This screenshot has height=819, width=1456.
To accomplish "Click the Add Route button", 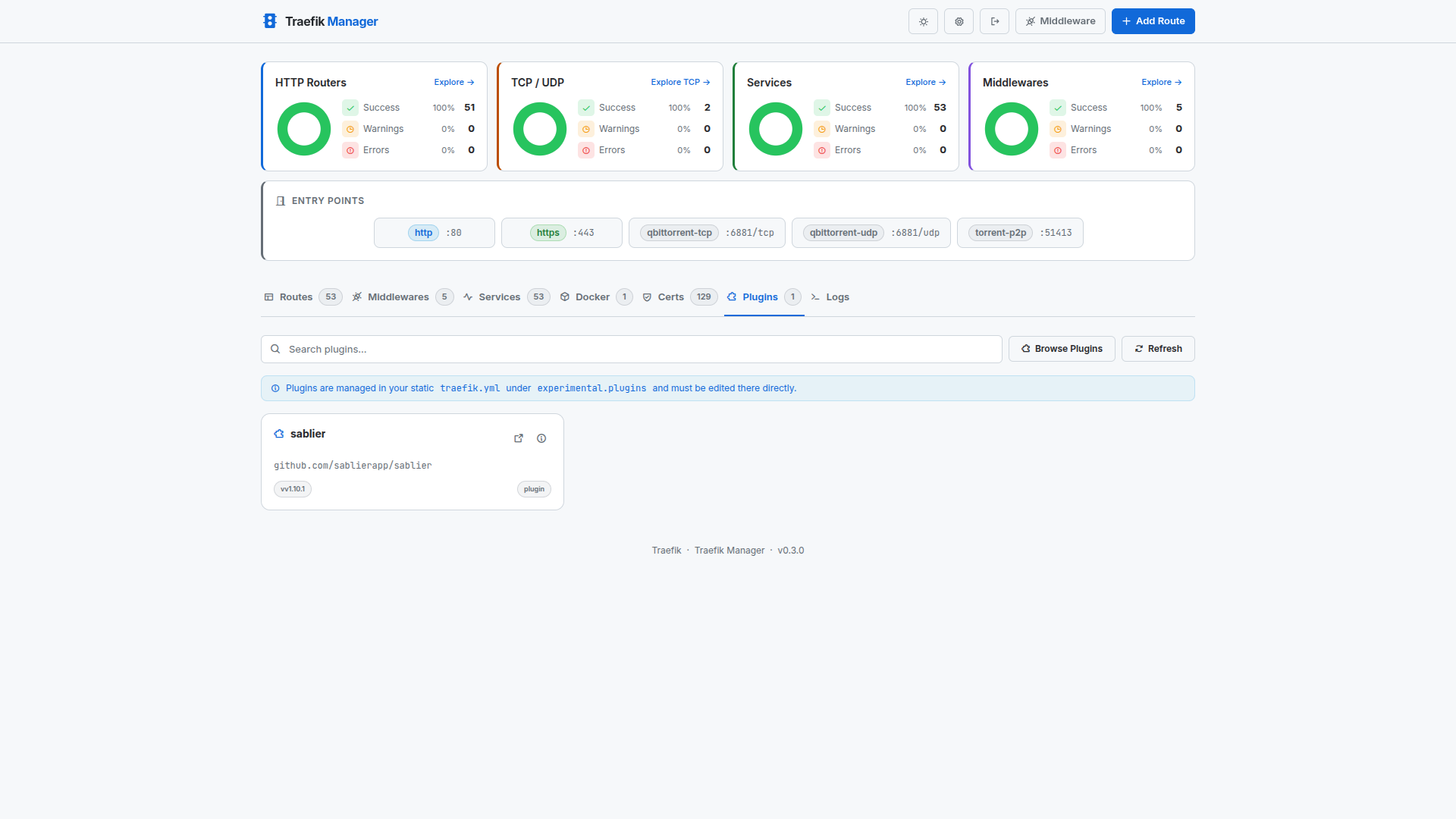I will coord(1153,21).
